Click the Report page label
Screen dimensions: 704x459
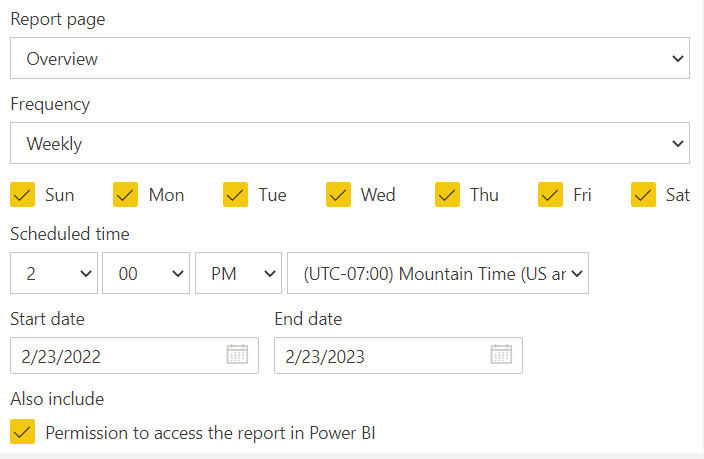point(57,19)
